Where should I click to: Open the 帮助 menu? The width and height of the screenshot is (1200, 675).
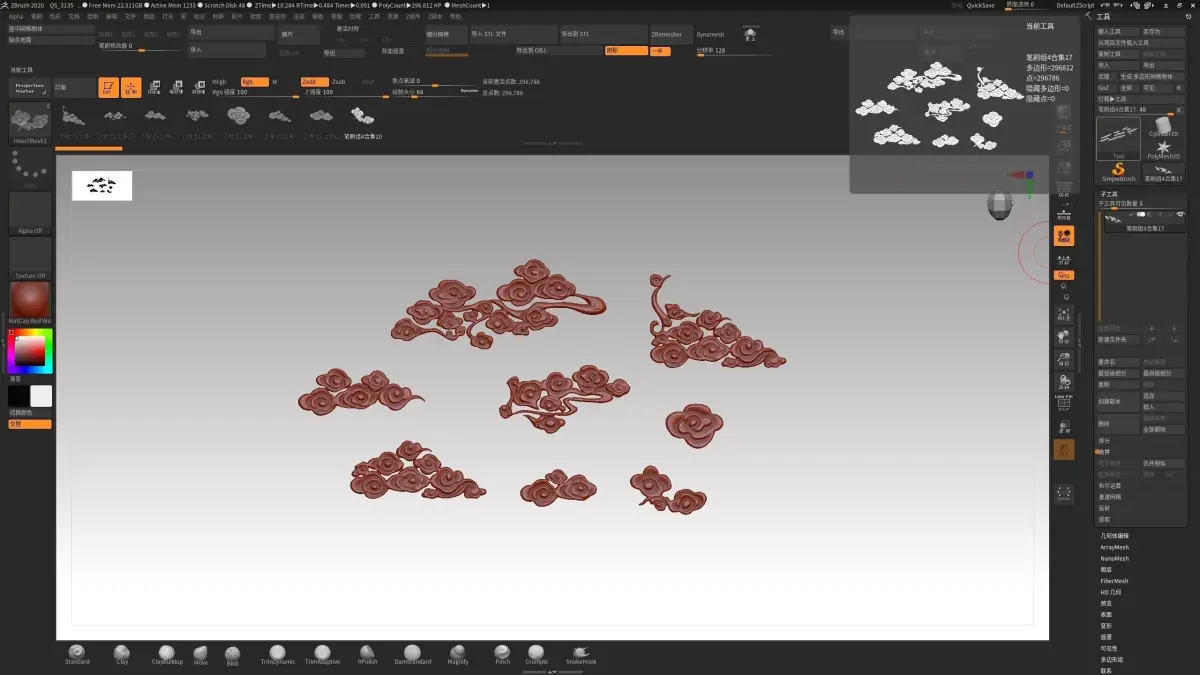[456, 16]
